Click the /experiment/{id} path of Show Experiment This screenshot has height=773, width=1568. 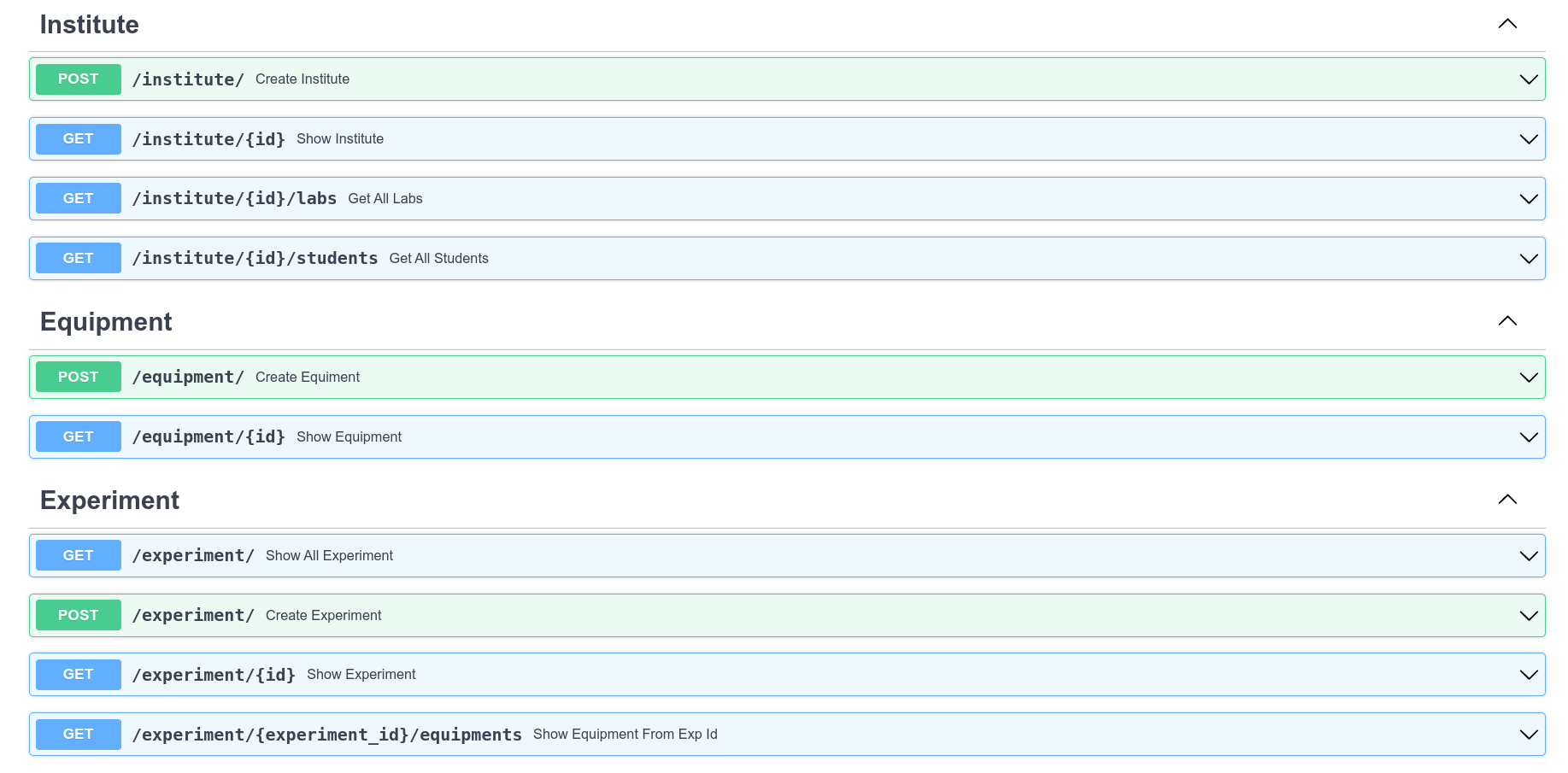(214, 675)
